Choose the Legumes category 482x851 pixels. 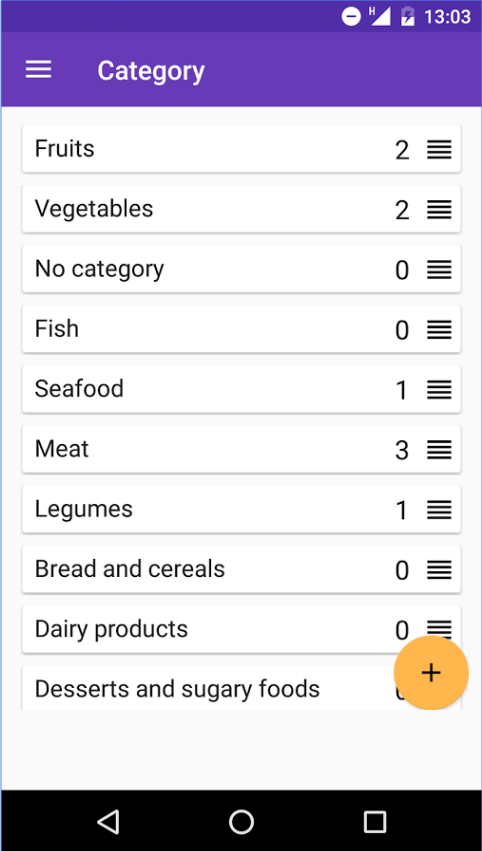click(x=241, y=510)
